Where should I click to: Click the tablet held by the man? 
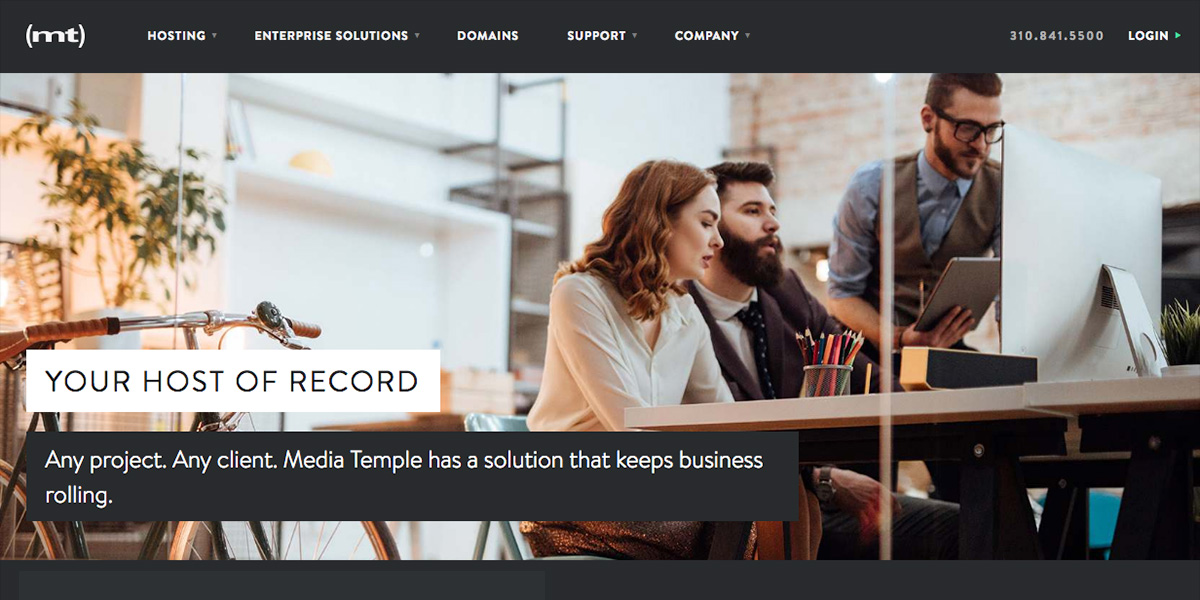957,292
